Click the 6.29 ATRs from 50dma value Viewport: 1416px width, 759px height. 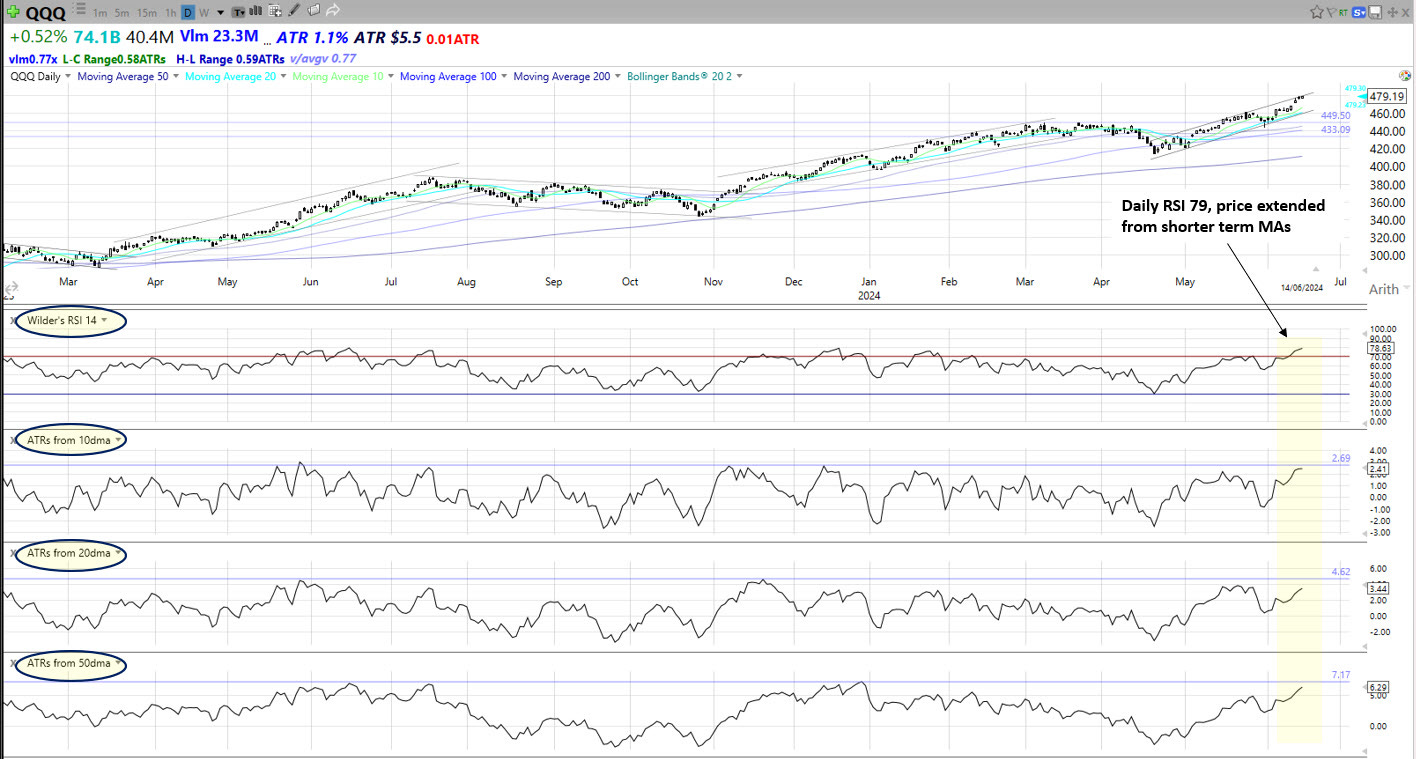[x=1380, y=687]
